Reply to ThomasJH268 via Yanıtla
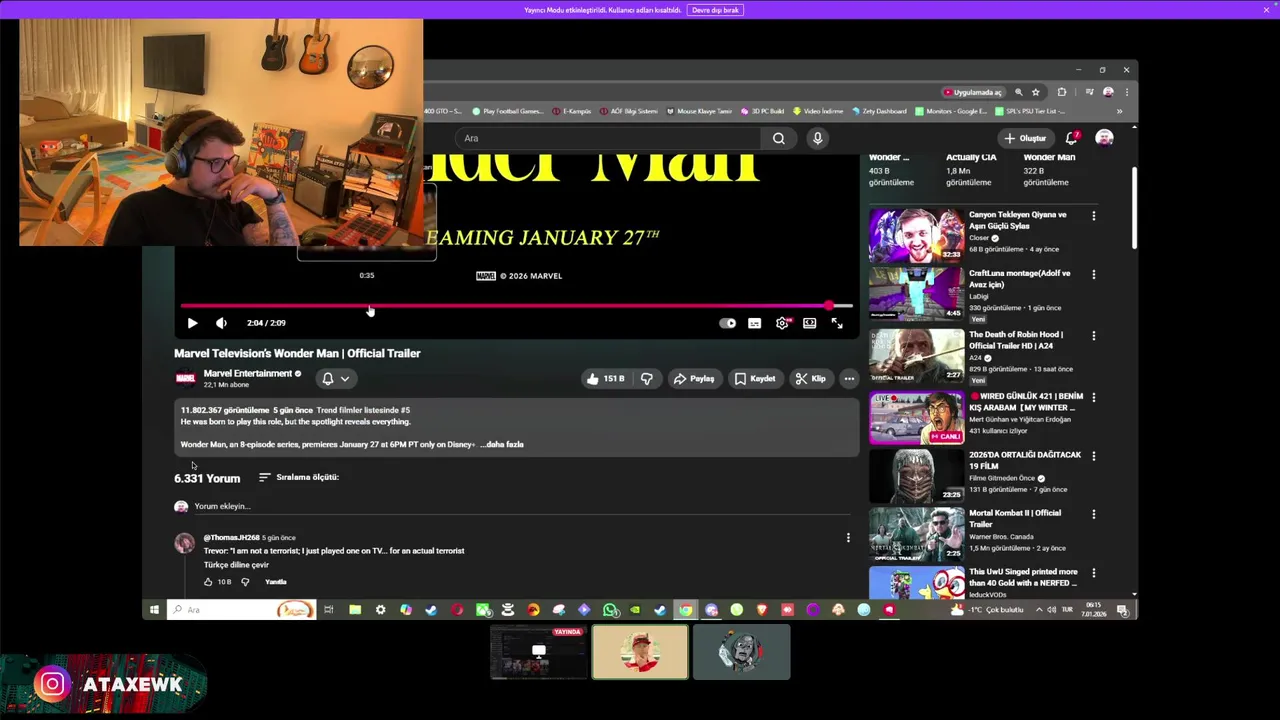This screenshot has width=1280, height=720. click(276, 582)
